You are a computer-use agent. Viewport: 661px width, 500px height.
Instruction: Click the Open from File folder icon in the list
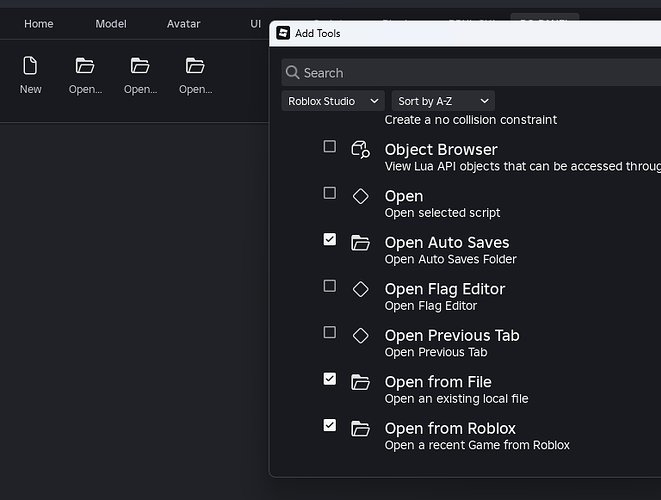(360, 382)
